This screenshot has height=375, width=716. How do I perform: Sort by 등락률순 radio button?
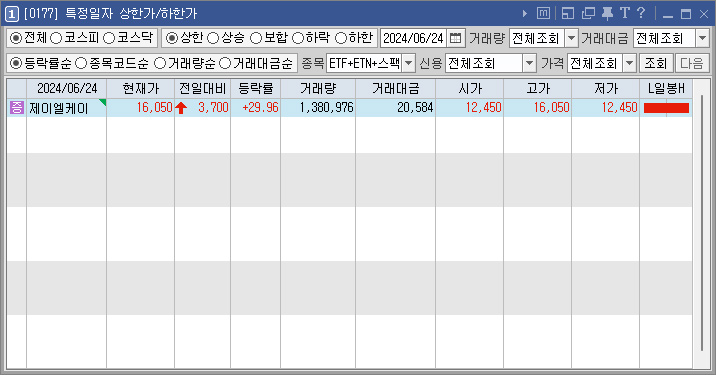[16, 63]
